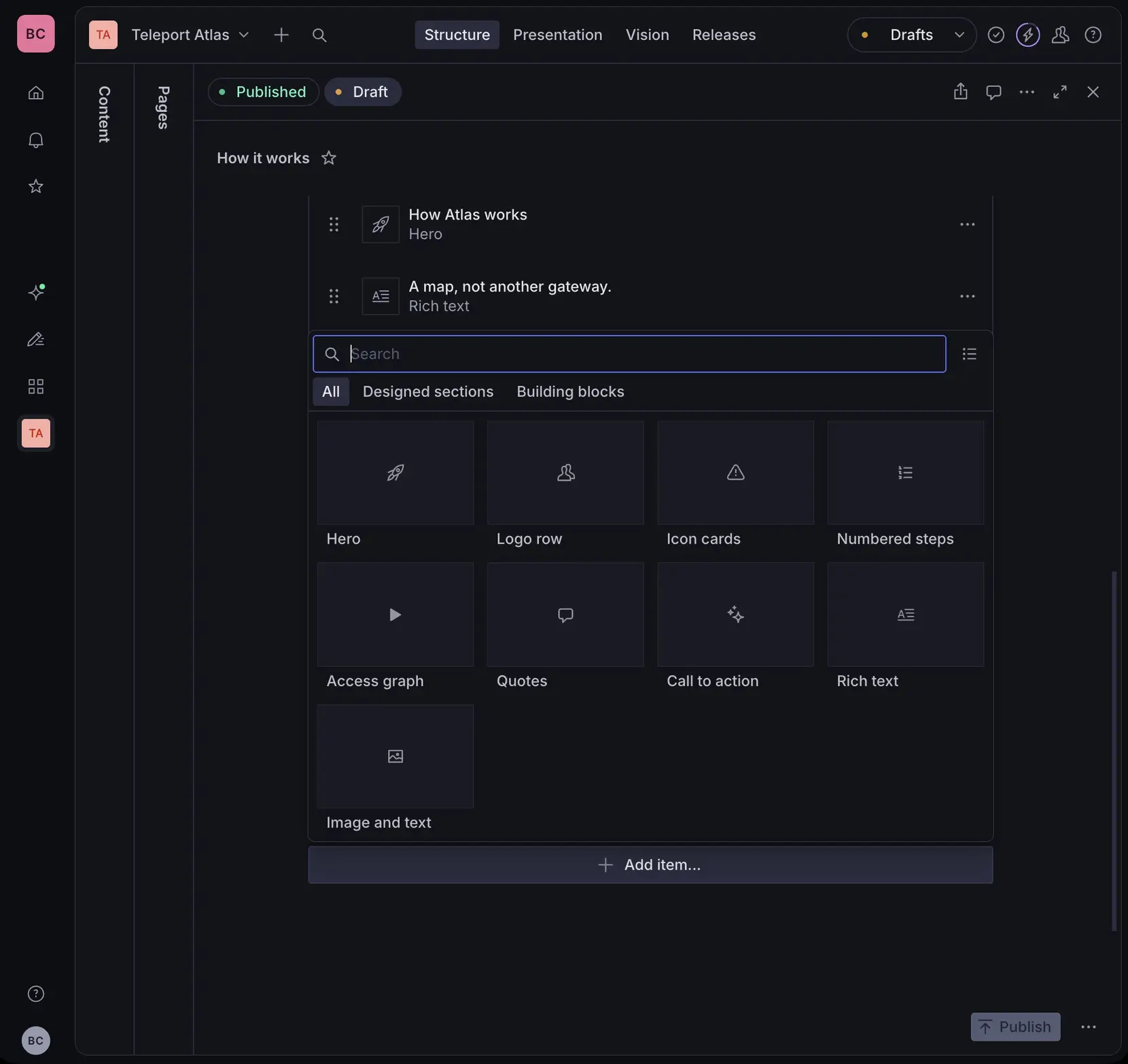1128x1064 pixels.
Task: Open options menu for Rich text item
Action: [x=967, y=296]
